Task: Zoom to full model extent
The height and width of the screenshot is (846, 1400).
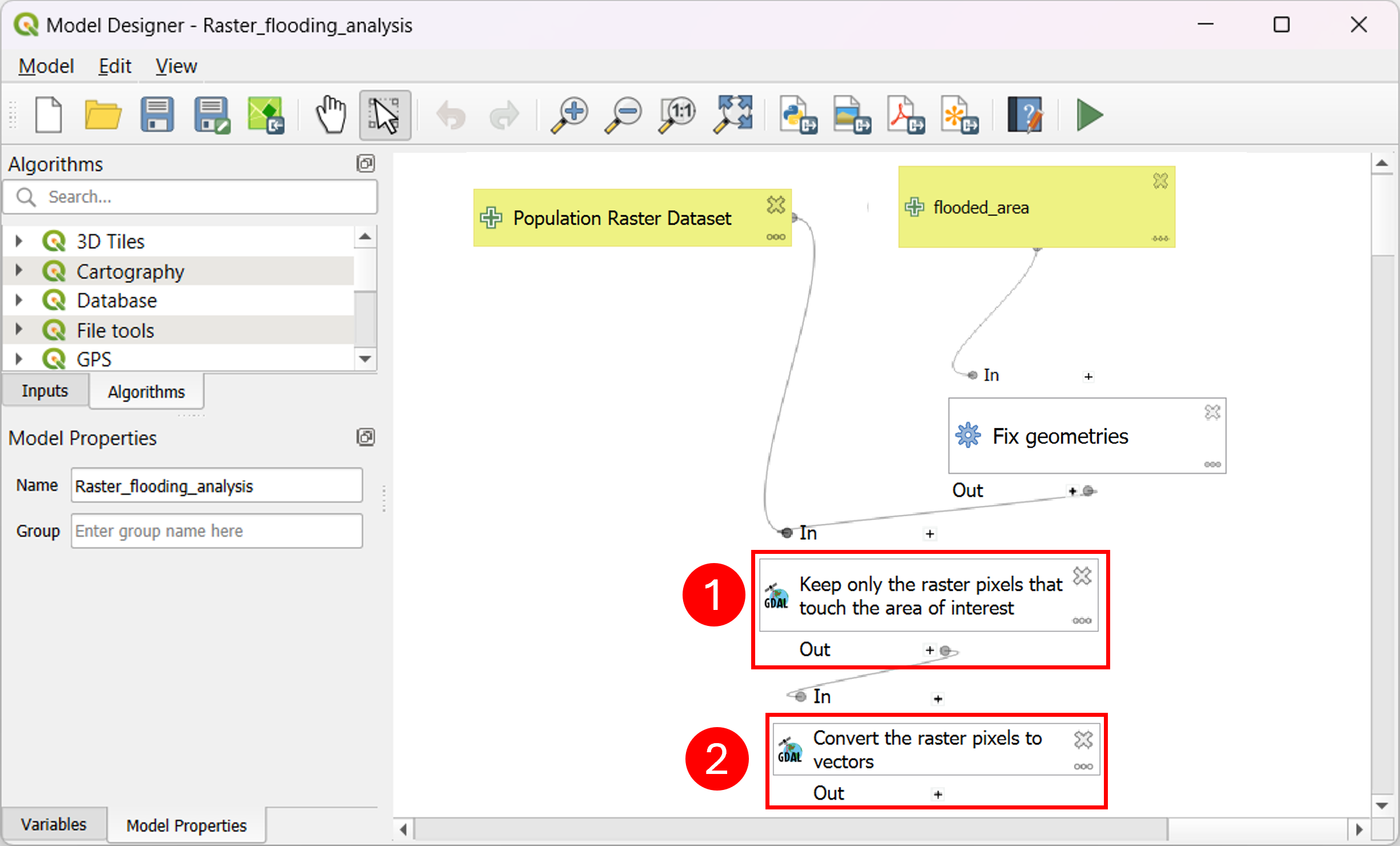Action: [x=733, y=115]
